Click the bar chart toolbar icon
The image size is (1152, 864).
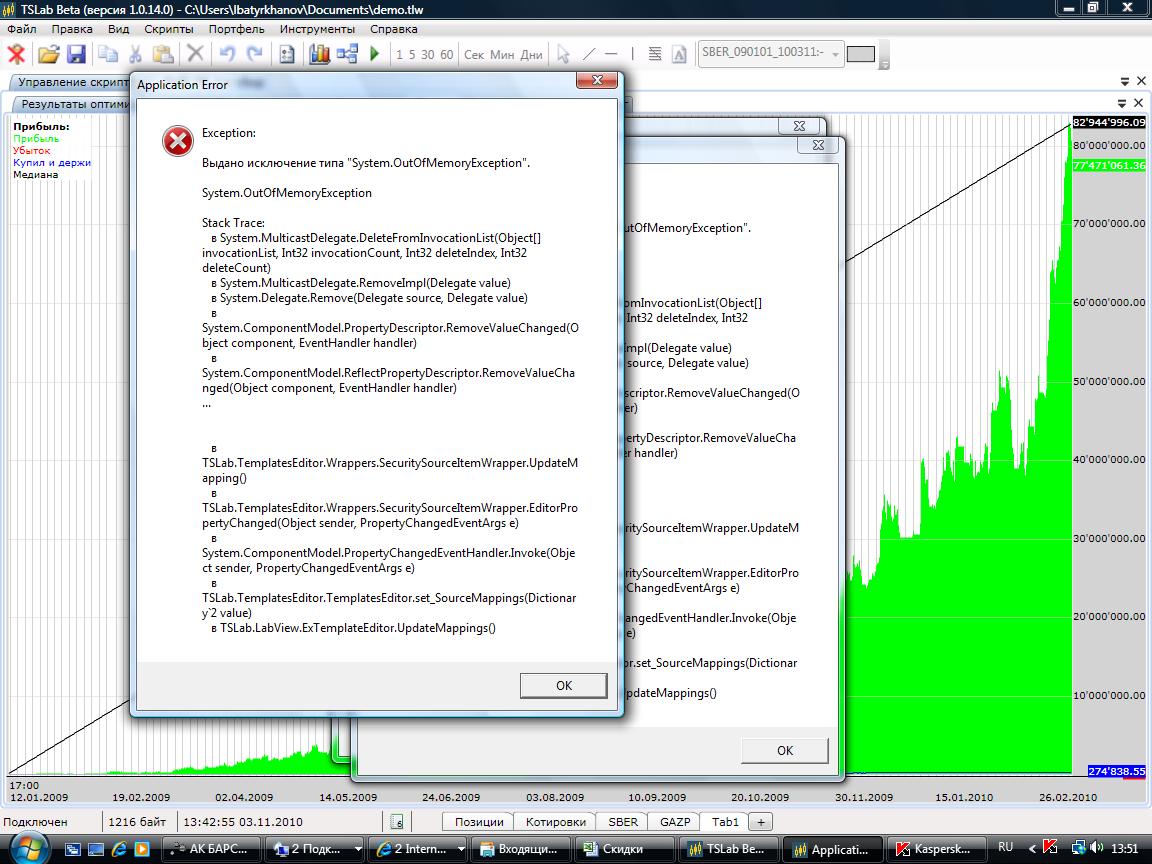click(x=319, y=54)
